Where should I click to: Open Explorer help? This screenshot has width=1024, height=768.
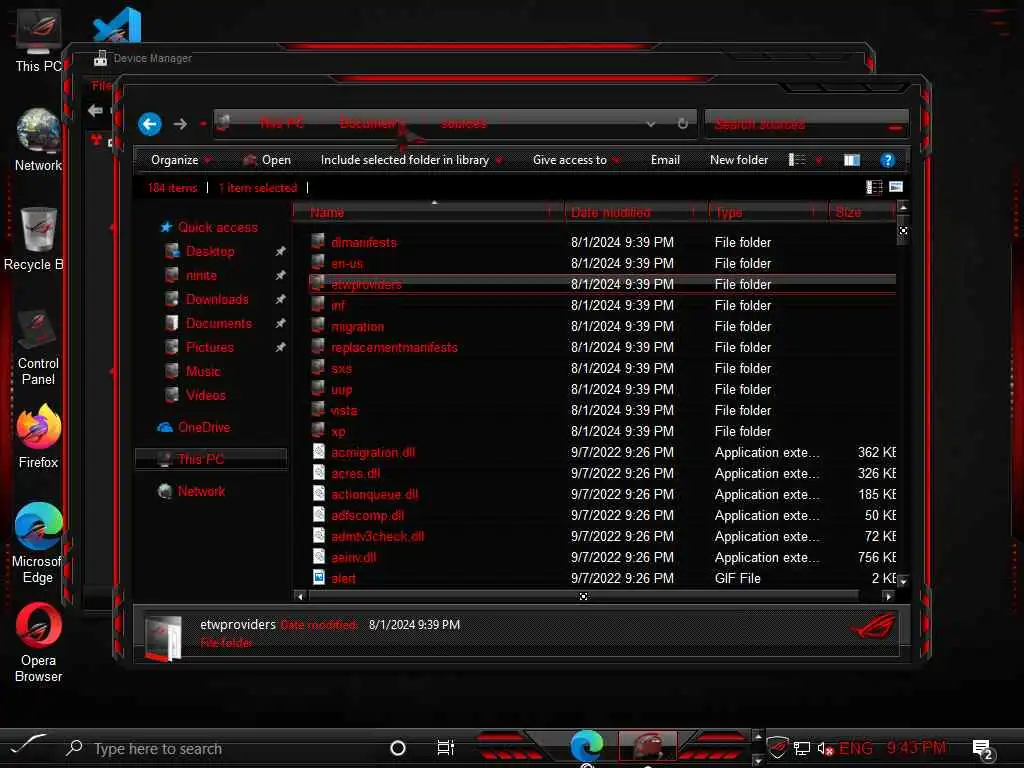tap(887, 160)
